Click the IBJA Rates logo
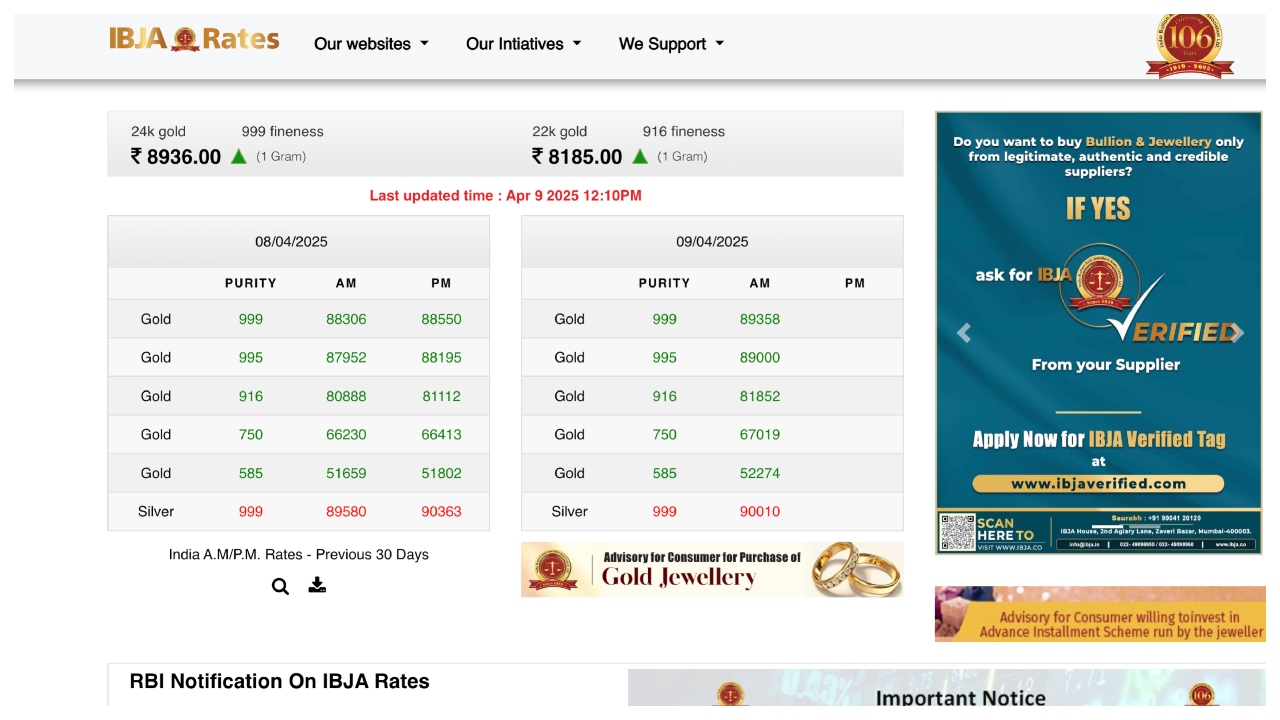 [x=194, y=40]
